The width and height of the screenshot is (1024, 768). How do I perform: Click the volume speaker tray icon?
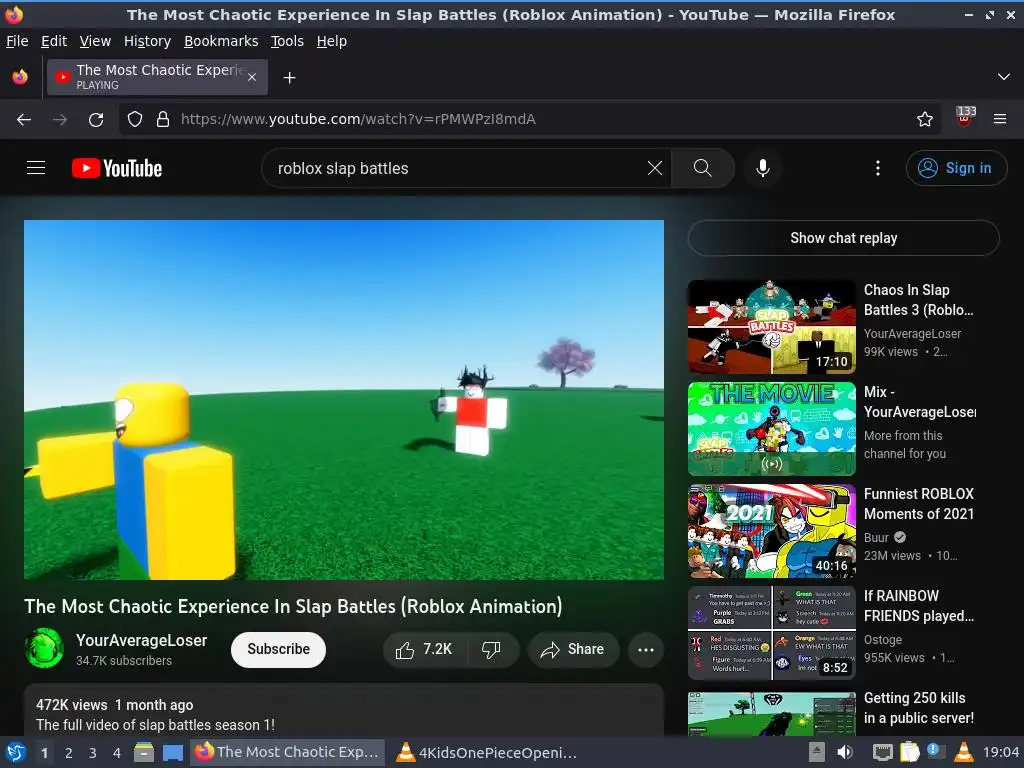[x=845, y=752]
